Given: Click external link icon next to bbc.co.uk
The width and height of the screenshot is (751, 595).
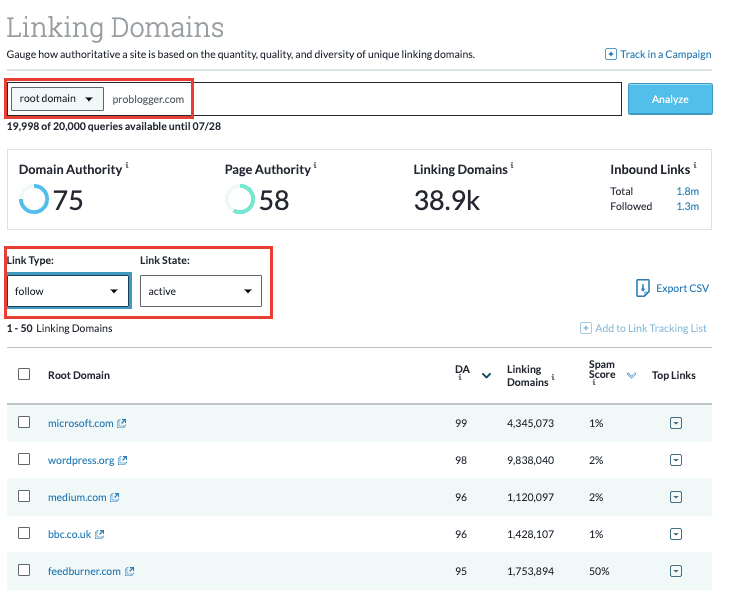Looking at the screenshot, I should pos(100,535).
